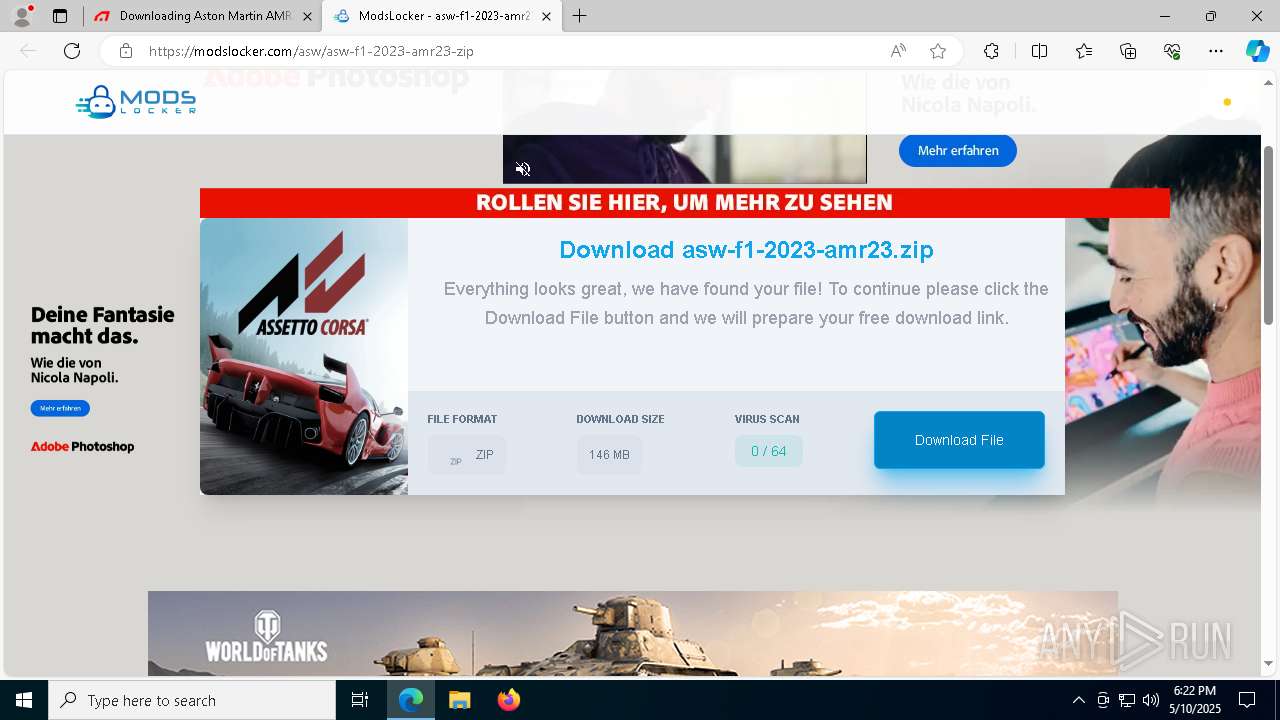Viewport: 1280px width, 720px height.
Task: Click the Download asw-f1-2023-amr23.zip heading
Action: pos(746,250)
